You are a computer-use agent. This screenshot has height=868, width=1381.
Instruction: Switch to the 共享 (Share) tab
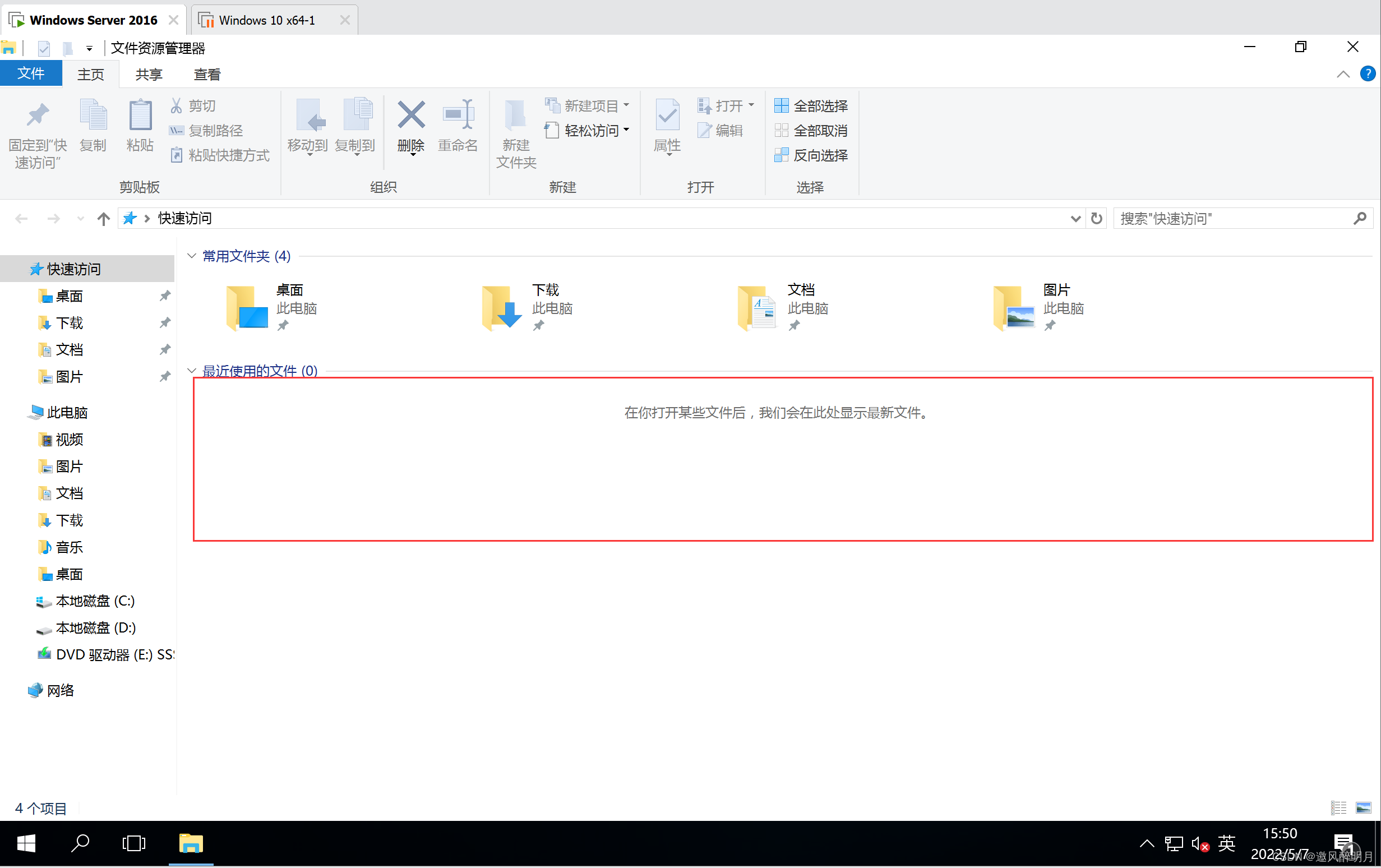point(149,75)
